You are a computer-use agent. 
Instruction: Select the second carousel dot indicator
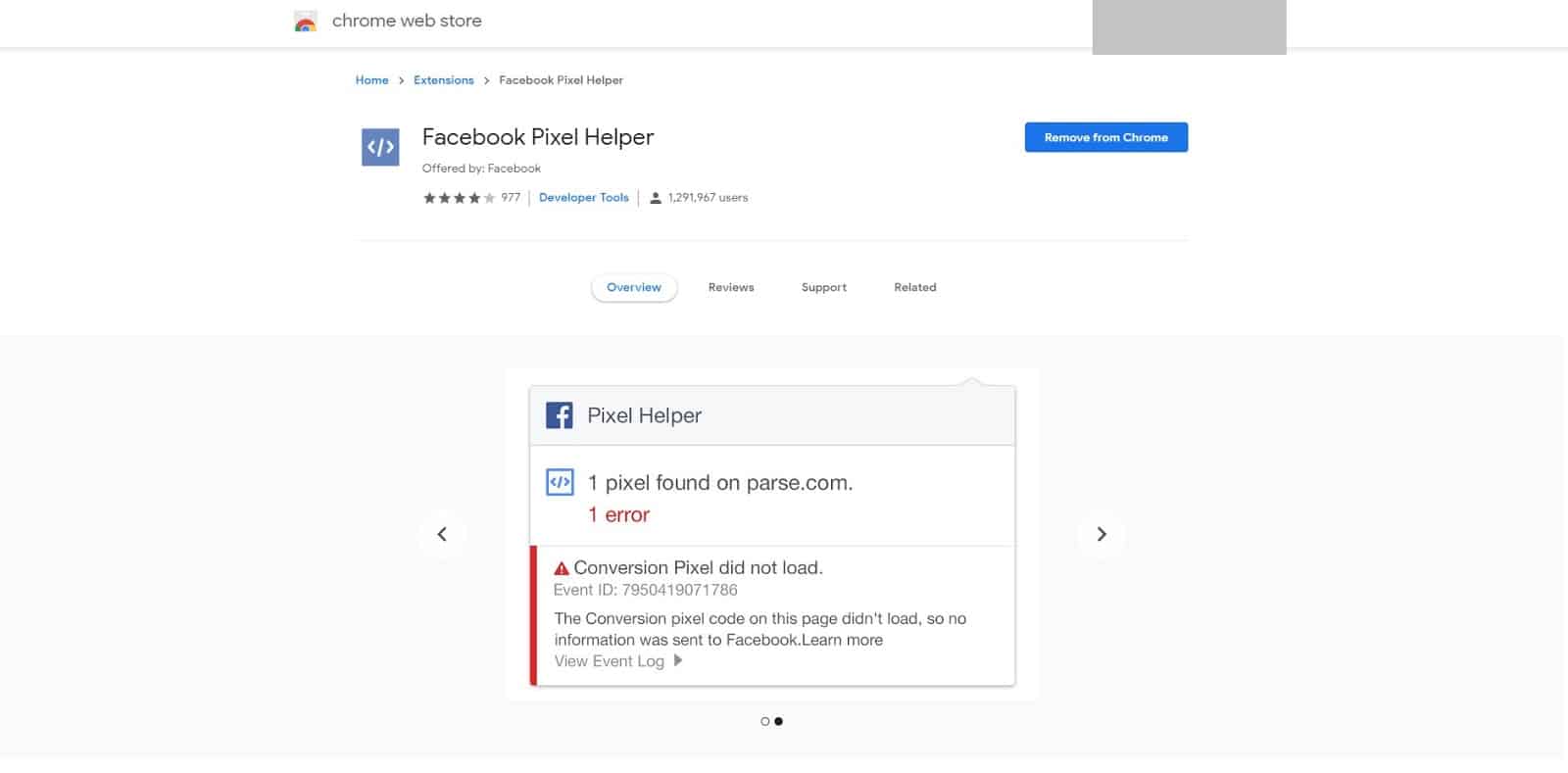(779, 721)
